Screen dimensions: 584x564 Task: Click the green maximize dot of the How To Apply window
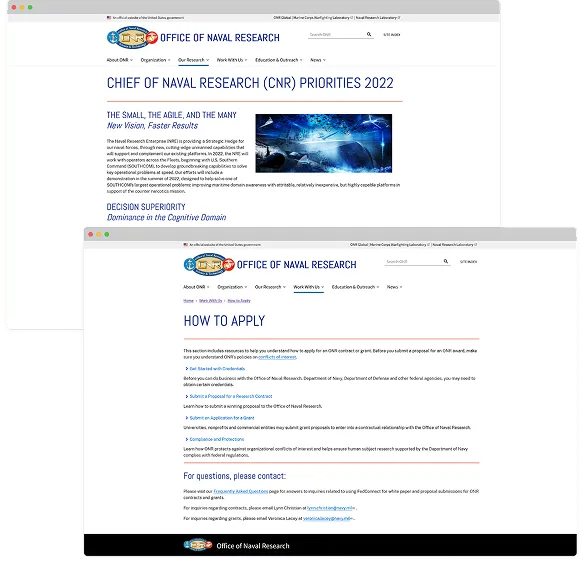pos(107,234)
